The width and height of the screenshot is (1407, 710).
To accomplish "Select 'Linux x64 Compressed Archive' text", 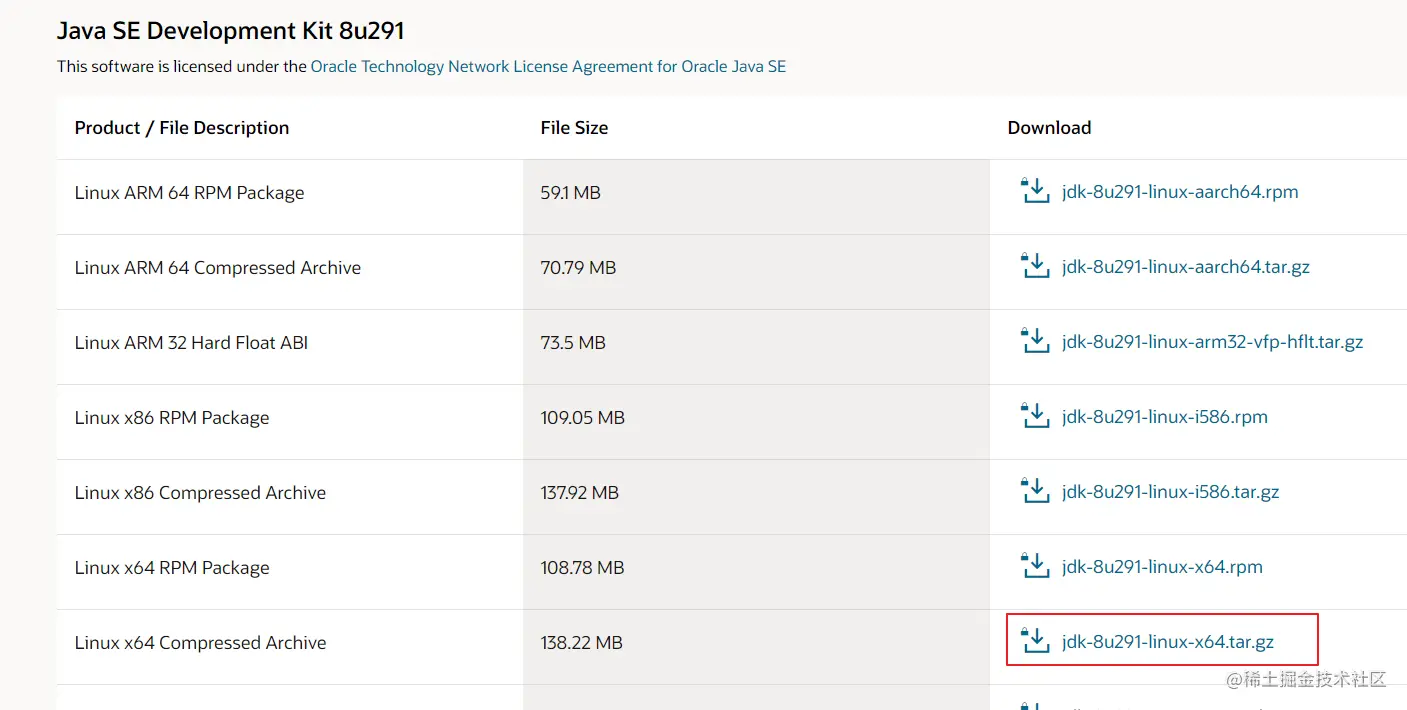I will click(200, 643).
